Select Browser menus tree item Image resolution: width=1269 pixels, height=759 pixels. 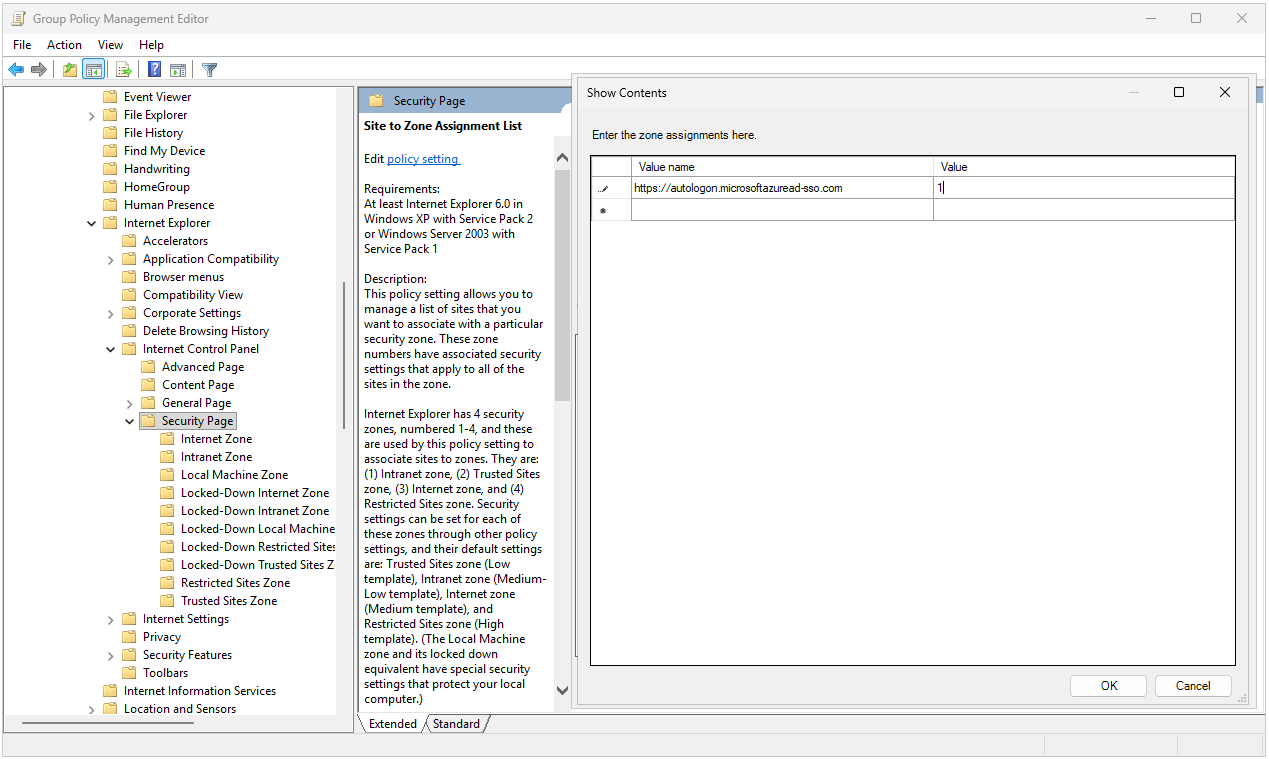coord(183,277)
